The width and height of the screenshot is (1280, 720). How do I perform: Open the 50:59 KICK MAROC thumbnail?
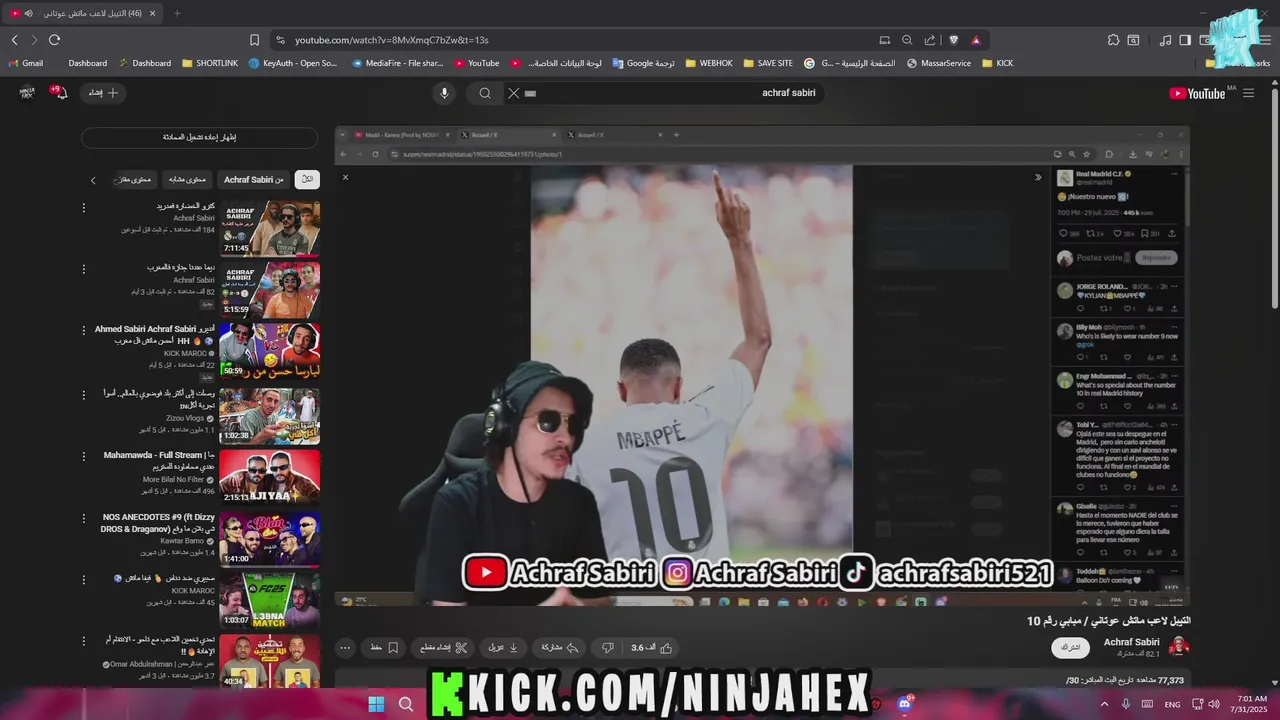point(270,350)
